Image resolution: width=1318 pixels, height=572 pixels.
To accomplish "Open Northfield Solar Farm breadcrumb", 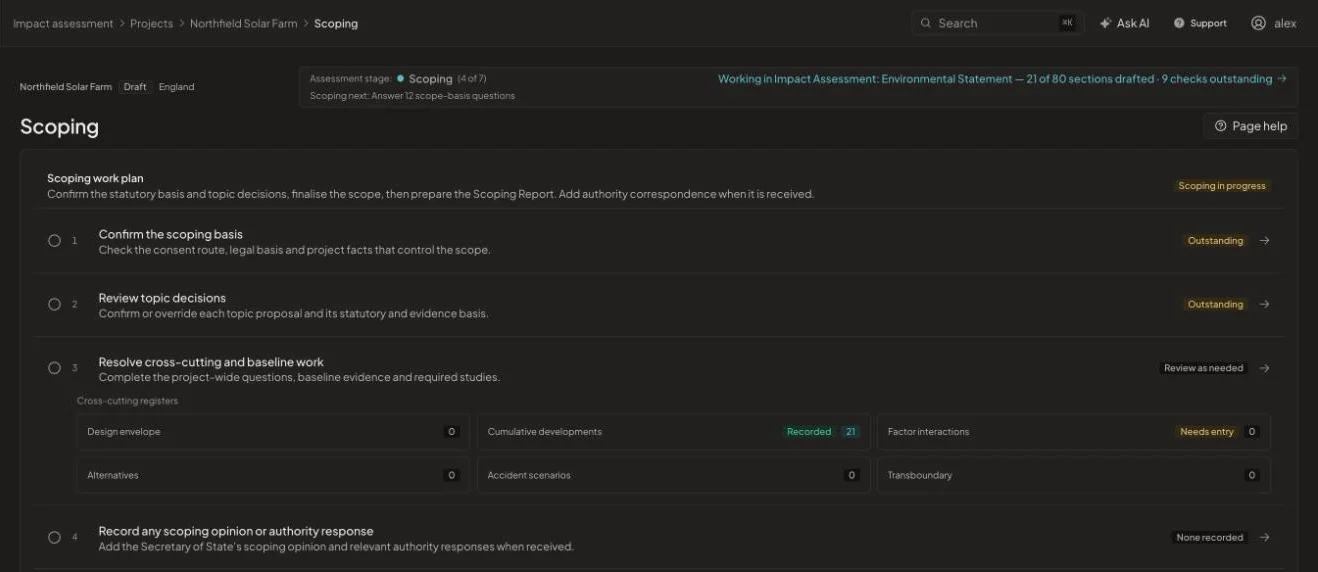I will pyautogui.click(x=243, y=23).
